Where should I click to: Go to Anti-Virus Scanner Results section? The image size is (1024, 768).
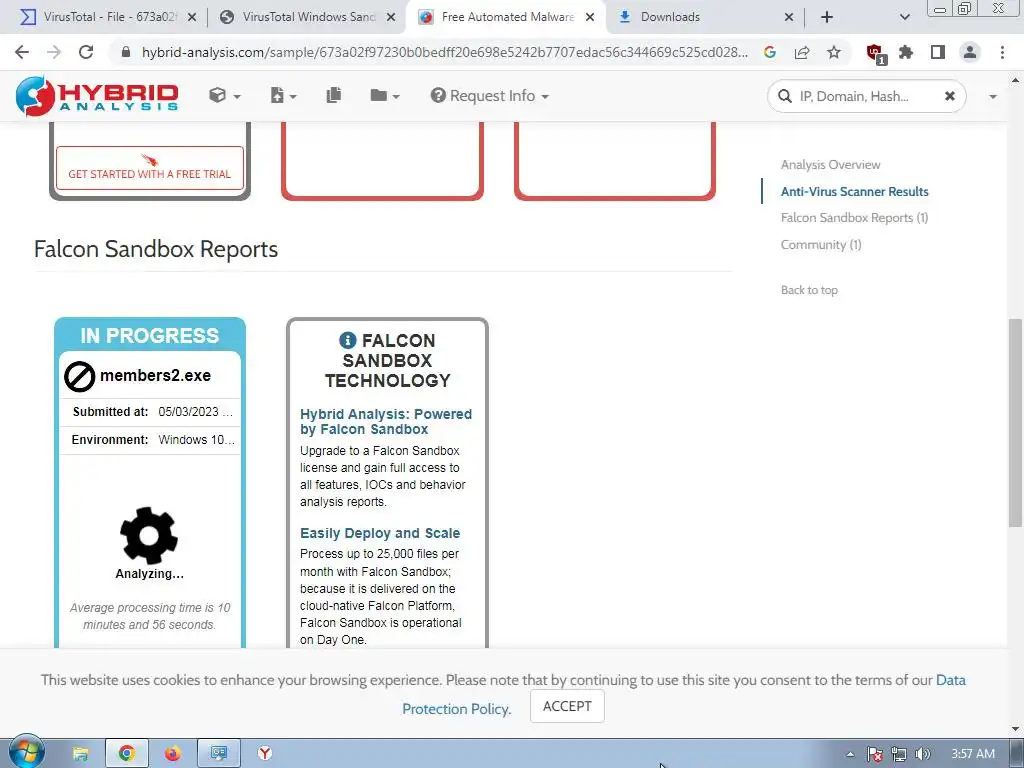pyautogui.click(x=854, y=191)
